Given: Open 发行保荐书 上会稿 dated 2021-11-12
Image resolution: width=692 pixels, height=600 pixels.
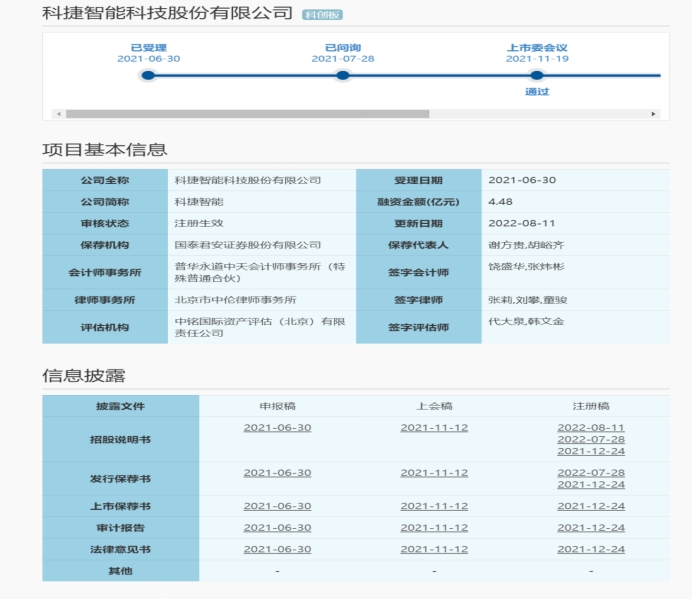Looking at the screenshot, I should [434, 472].
